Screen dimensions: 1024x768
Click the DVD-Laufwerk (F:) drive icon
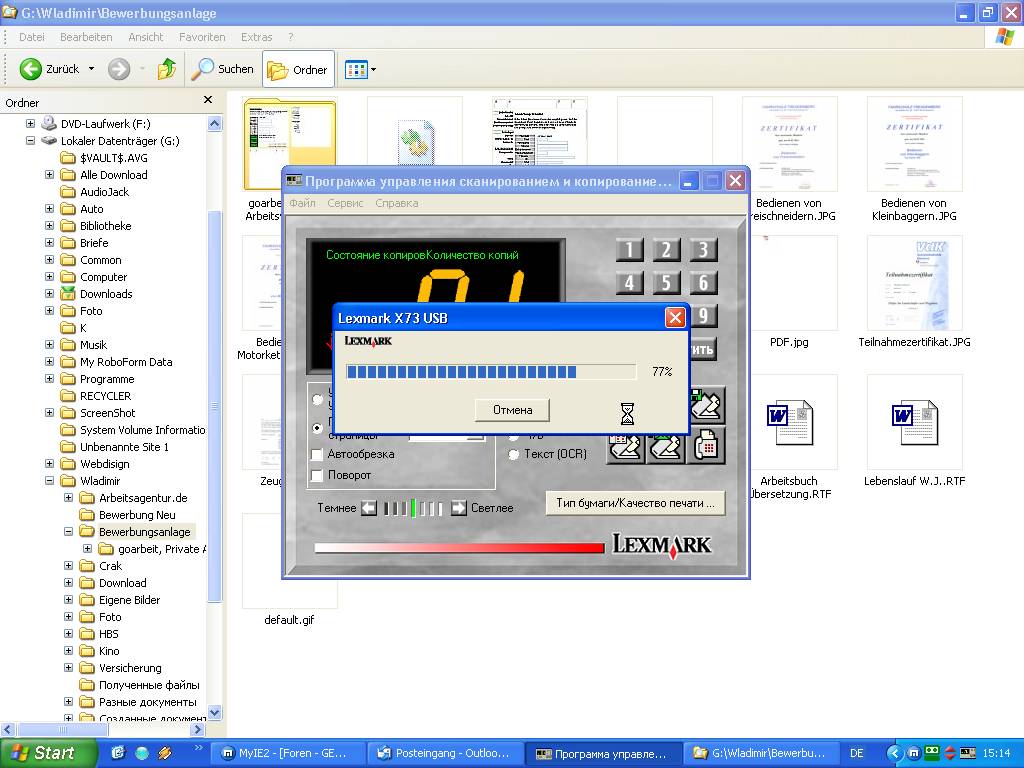(49, 123)
